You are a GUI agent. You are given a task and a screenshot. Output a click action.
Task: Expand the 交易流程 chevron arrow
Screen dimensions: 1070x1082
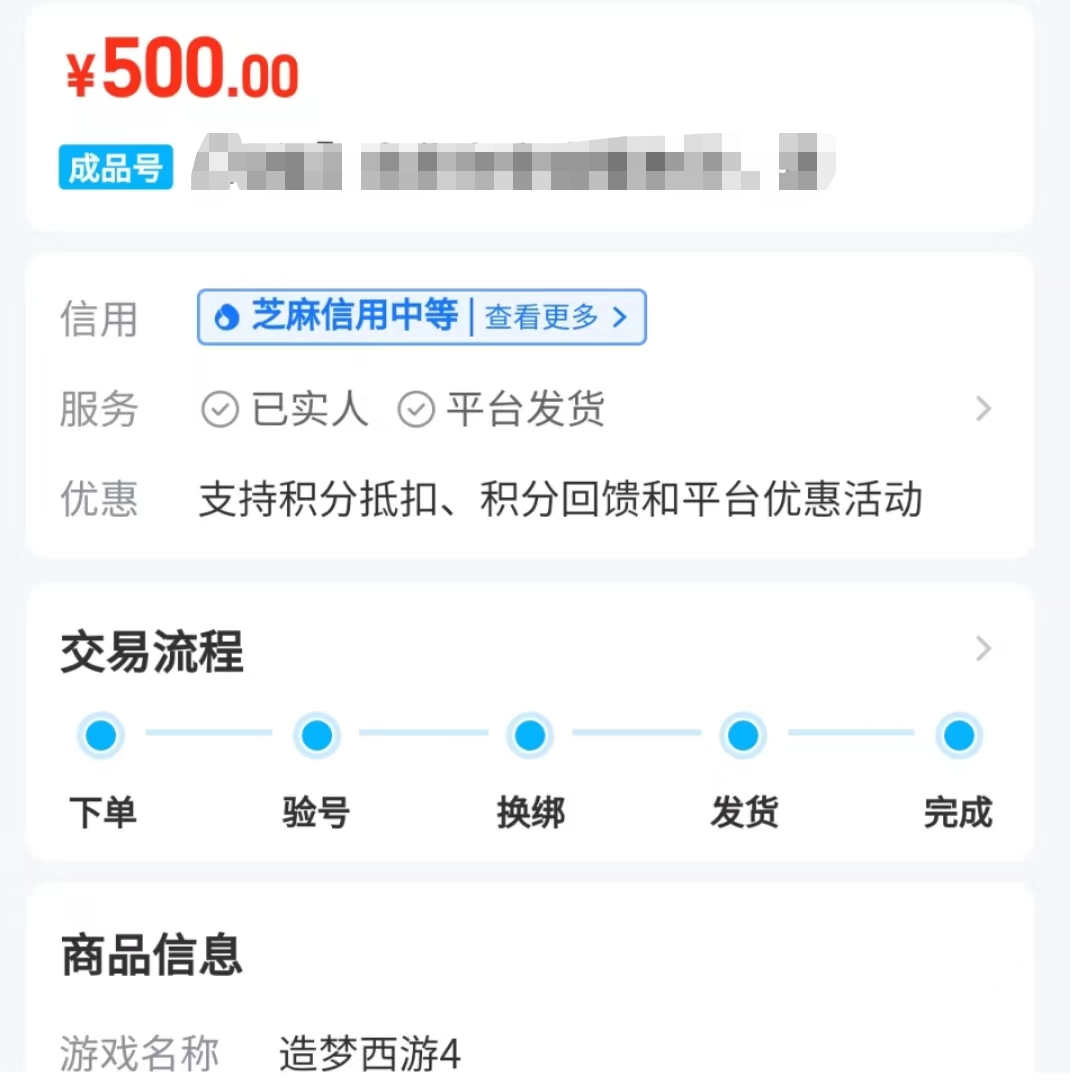point(984,650)
